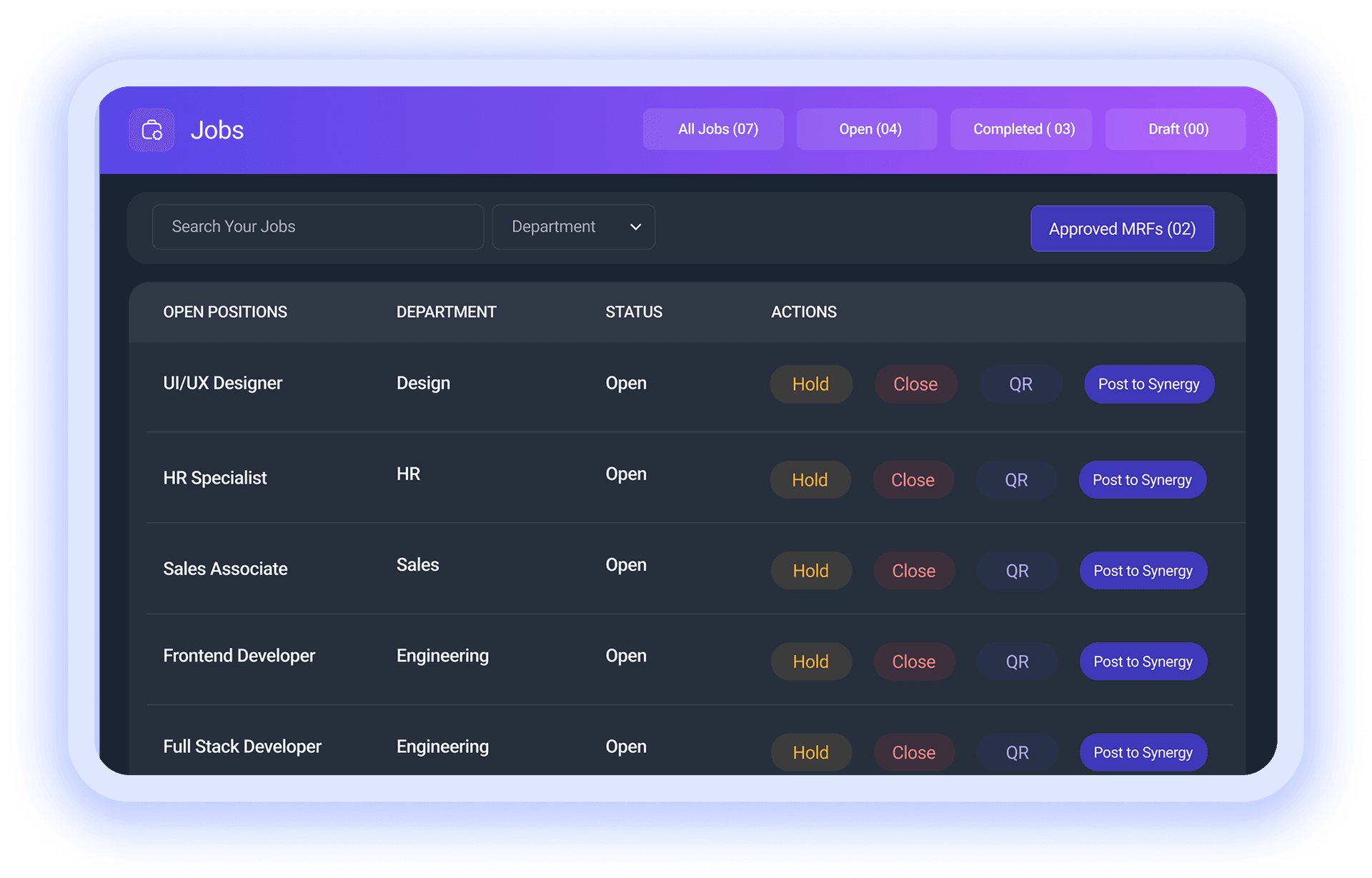Hold the Full Stack Developer position
1372x878 pixels.
tap(810, 752)
